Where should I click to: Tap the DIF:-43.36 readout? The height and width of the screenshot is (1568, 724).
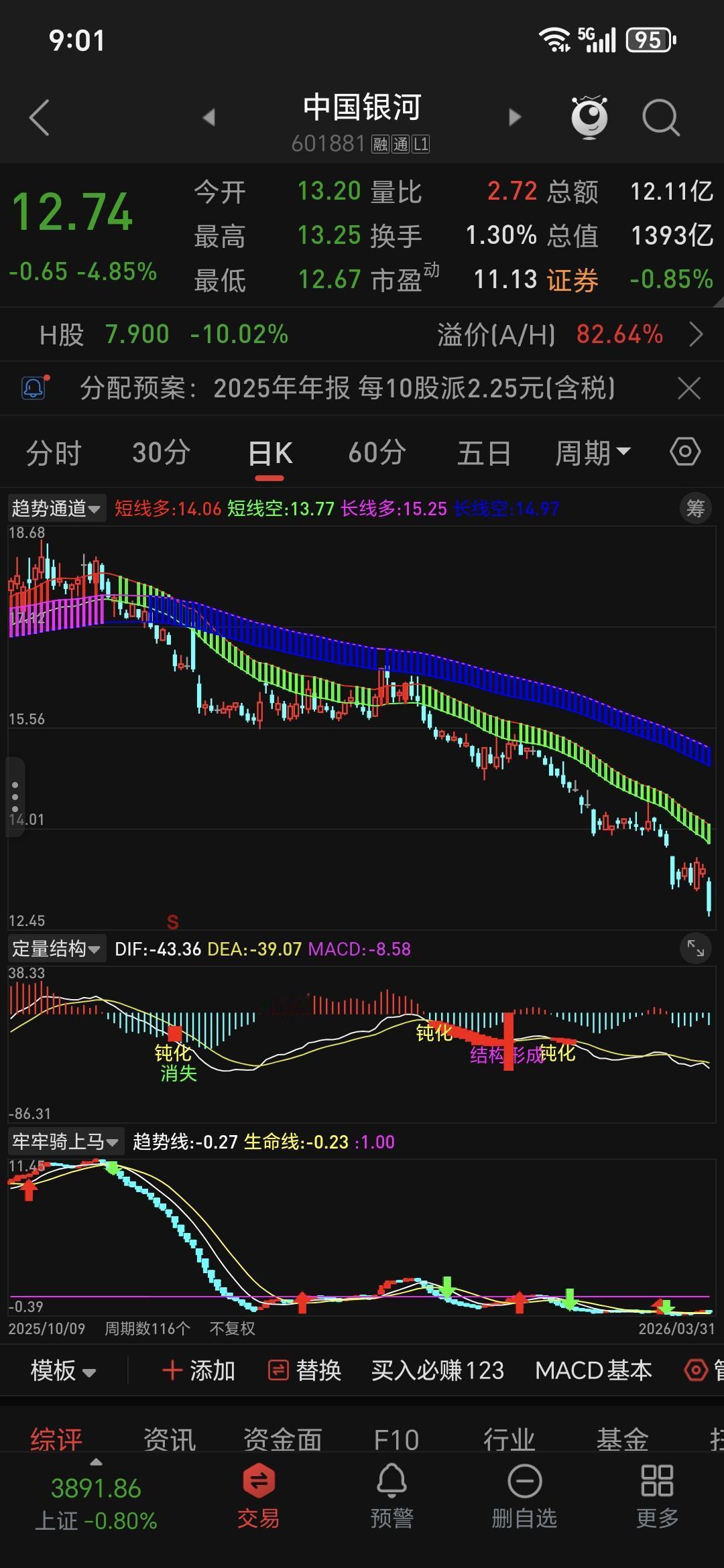point(158,949)
